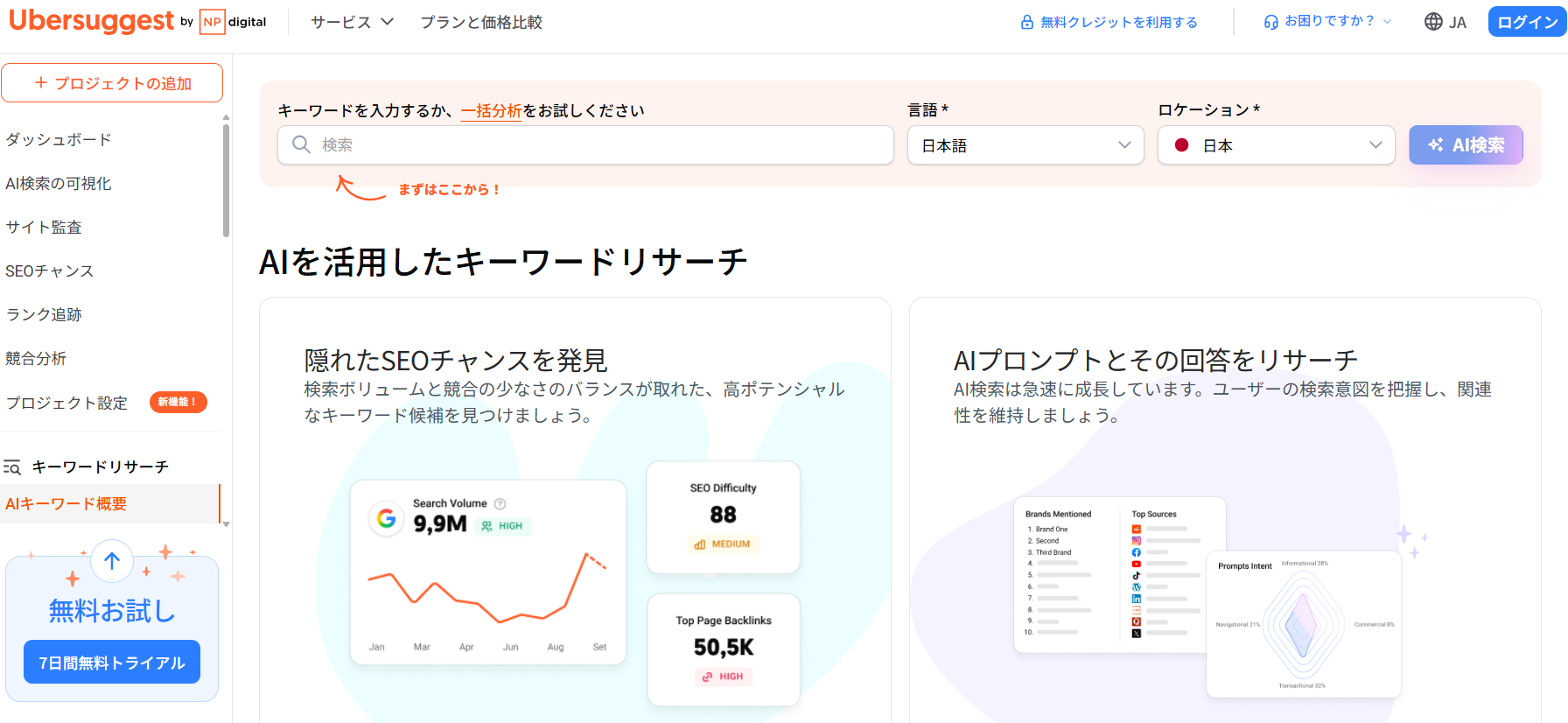Image resolution: width=1568 pixels, height=723 pixels.
Task: Click the NP digital logo
Action: (x=233, y=22)
